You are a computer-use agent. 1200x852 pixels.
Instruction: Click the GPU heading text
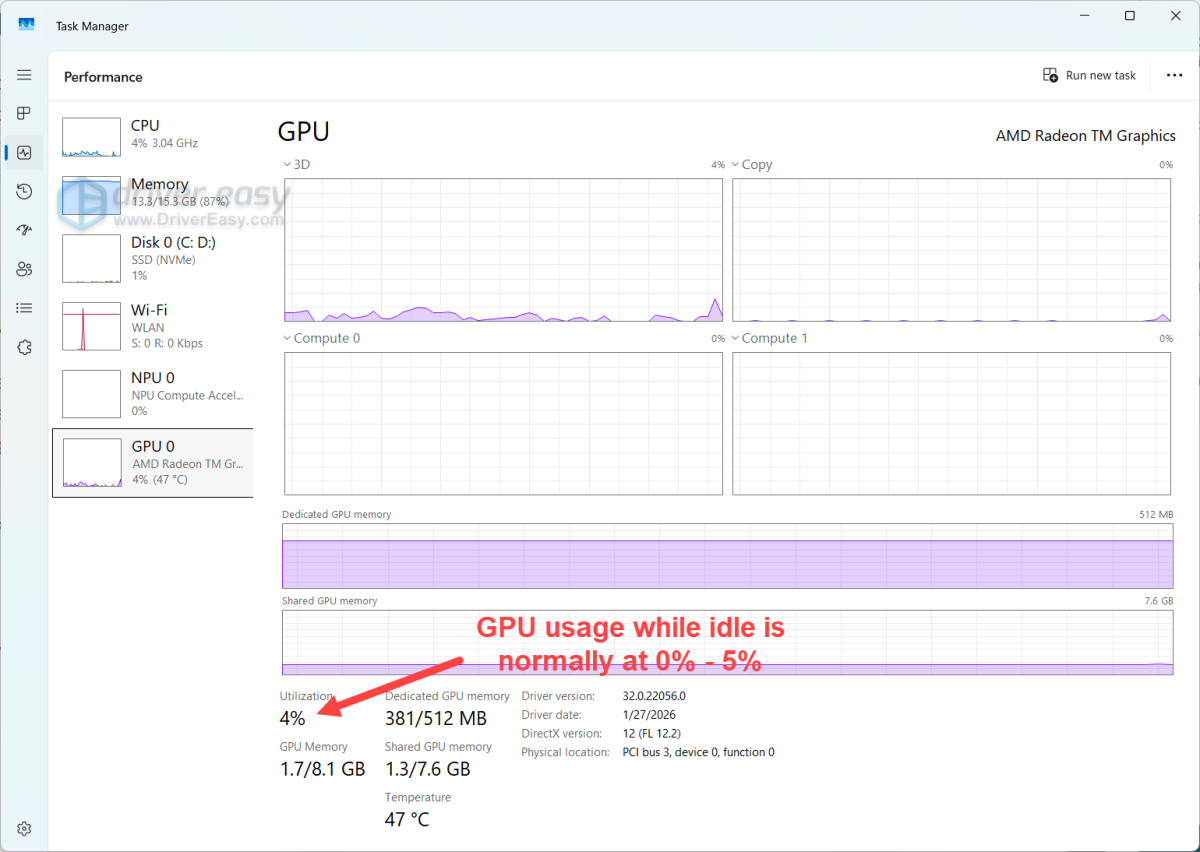pos(304,132)
